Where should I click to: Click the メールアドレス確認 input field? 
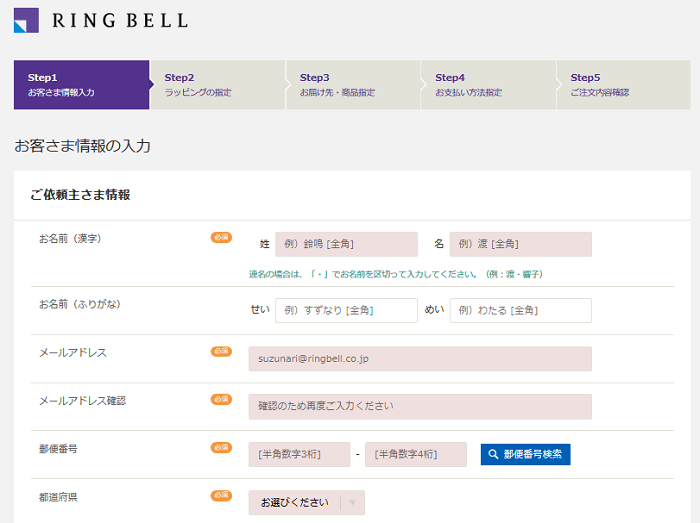coord(420,407)
